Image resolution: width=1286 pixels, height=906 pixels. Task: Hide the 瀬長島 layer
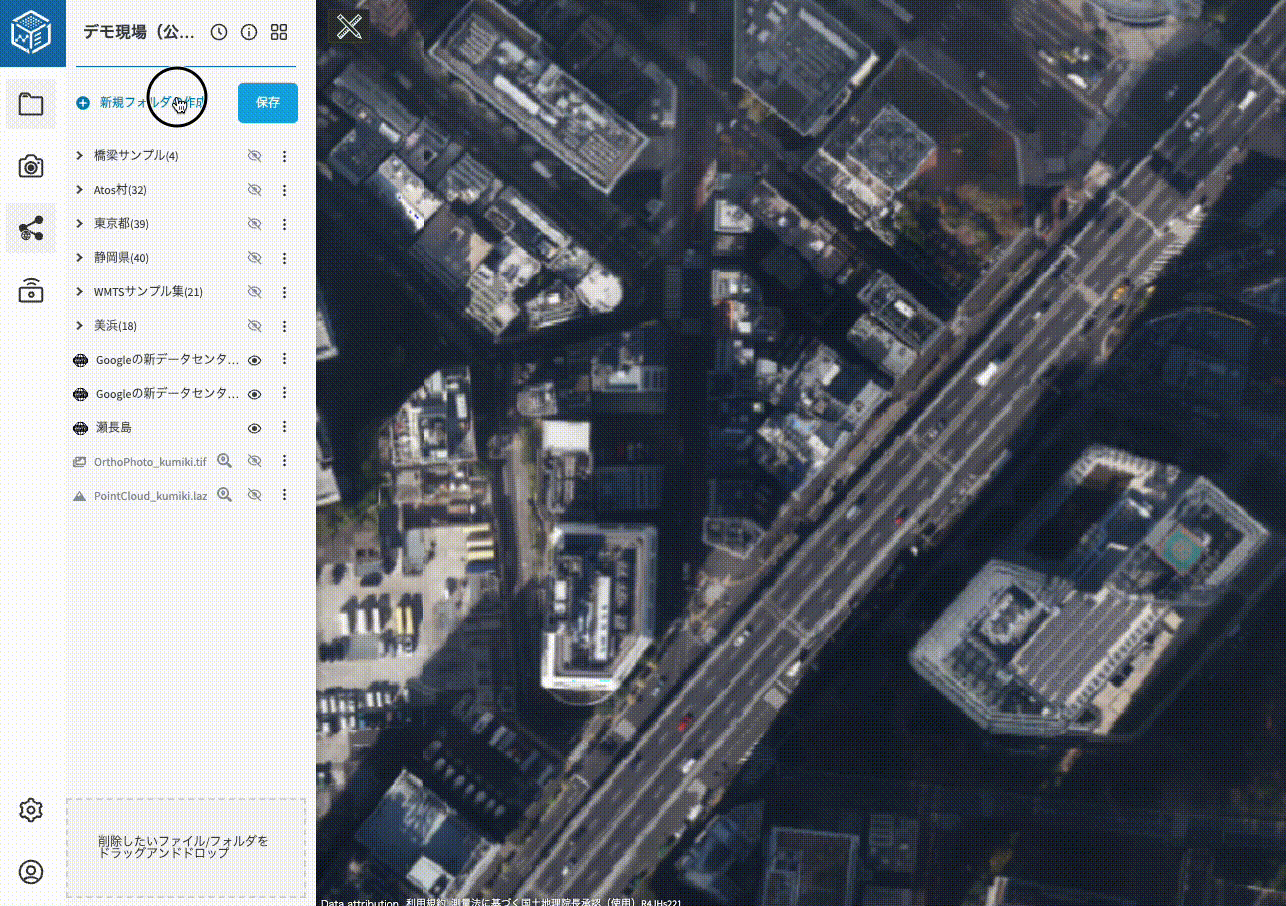point(254,428)
